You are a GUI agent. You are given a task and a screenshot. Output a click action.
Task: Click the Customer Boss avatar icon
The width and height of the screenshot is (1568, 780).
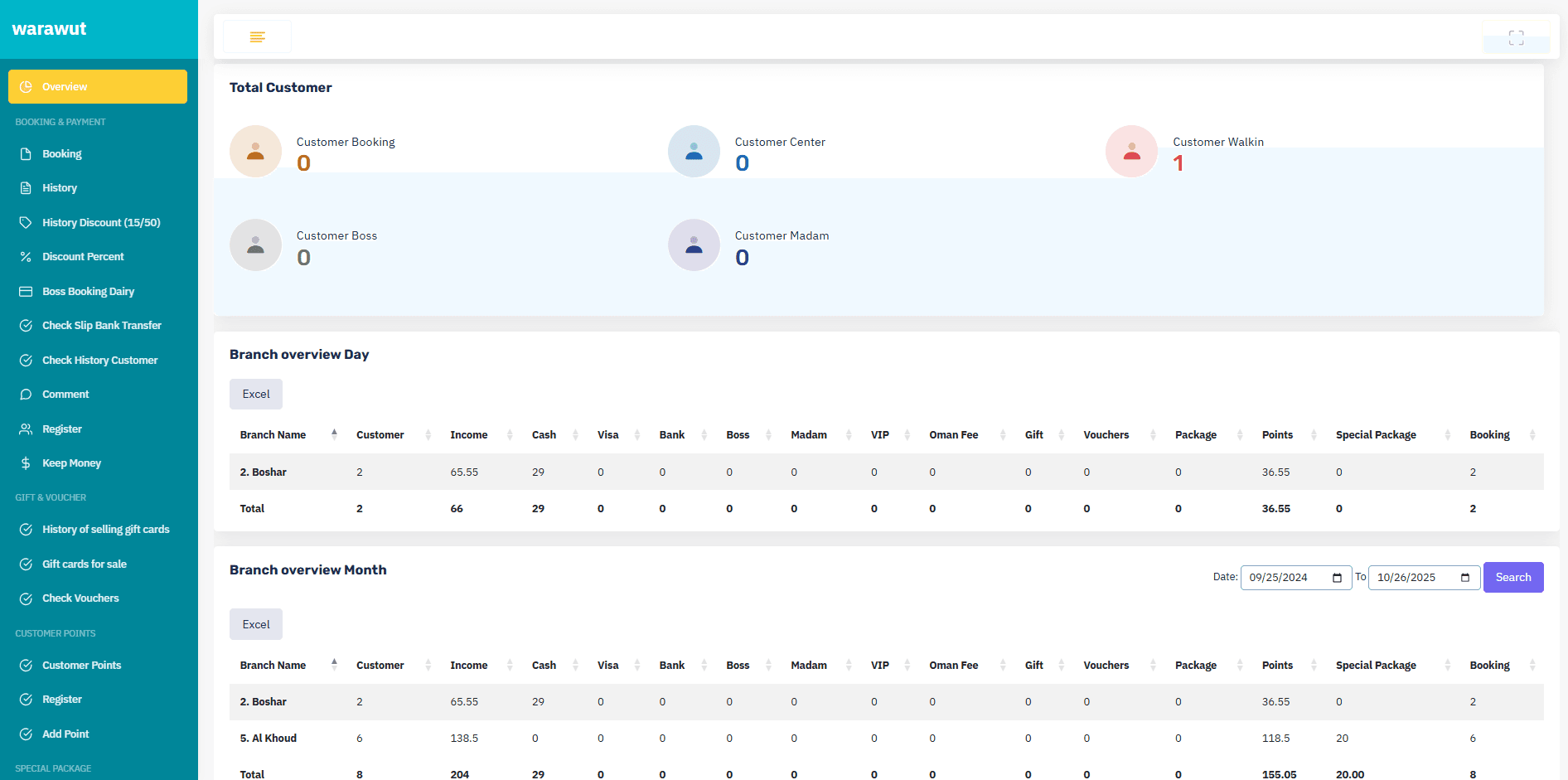(x=255, y=245)
